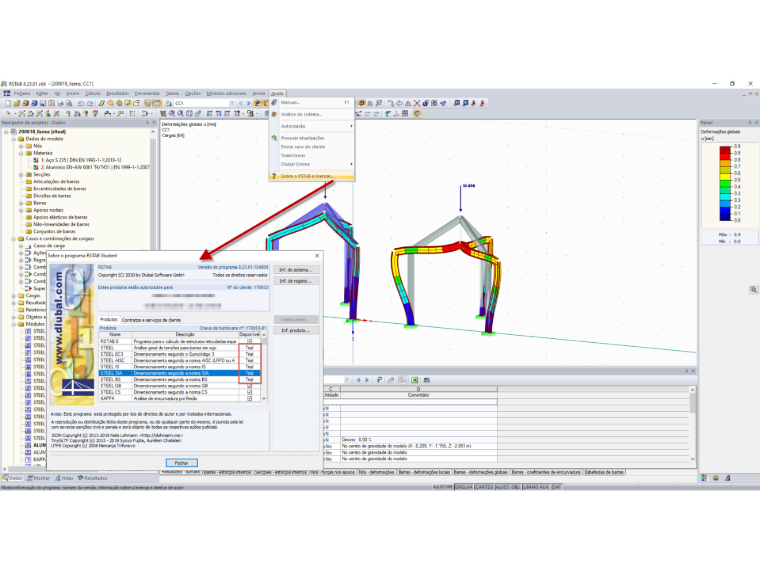Click the Dlubal logo icon in the menu bar
This screenshot has height=570, width=760.
click(7, 94)
